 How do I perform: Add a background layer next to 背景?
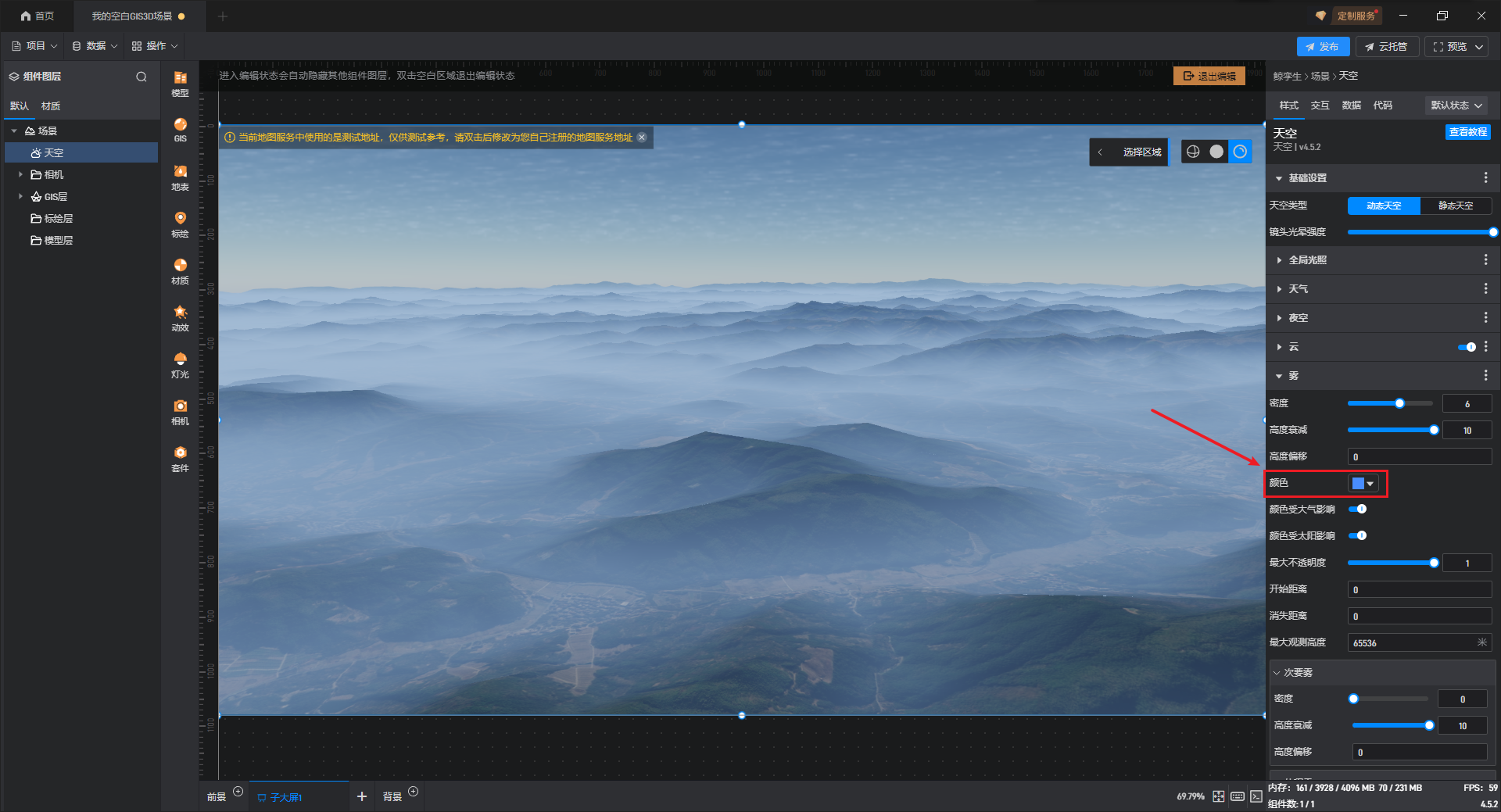414,792
